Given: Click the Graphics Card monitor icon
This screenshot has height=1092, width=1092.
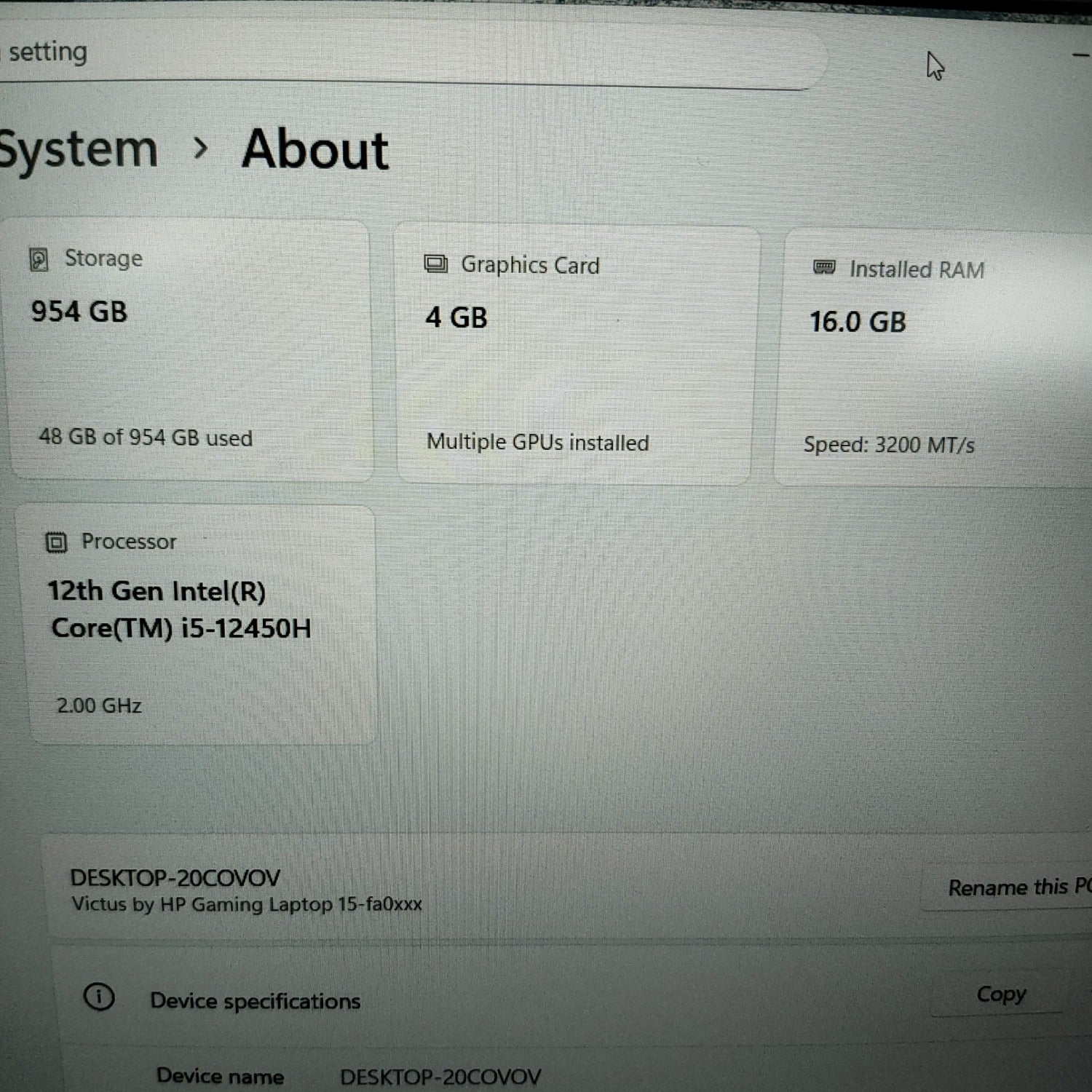Looking at the screenshot, I should pos(436,264).
